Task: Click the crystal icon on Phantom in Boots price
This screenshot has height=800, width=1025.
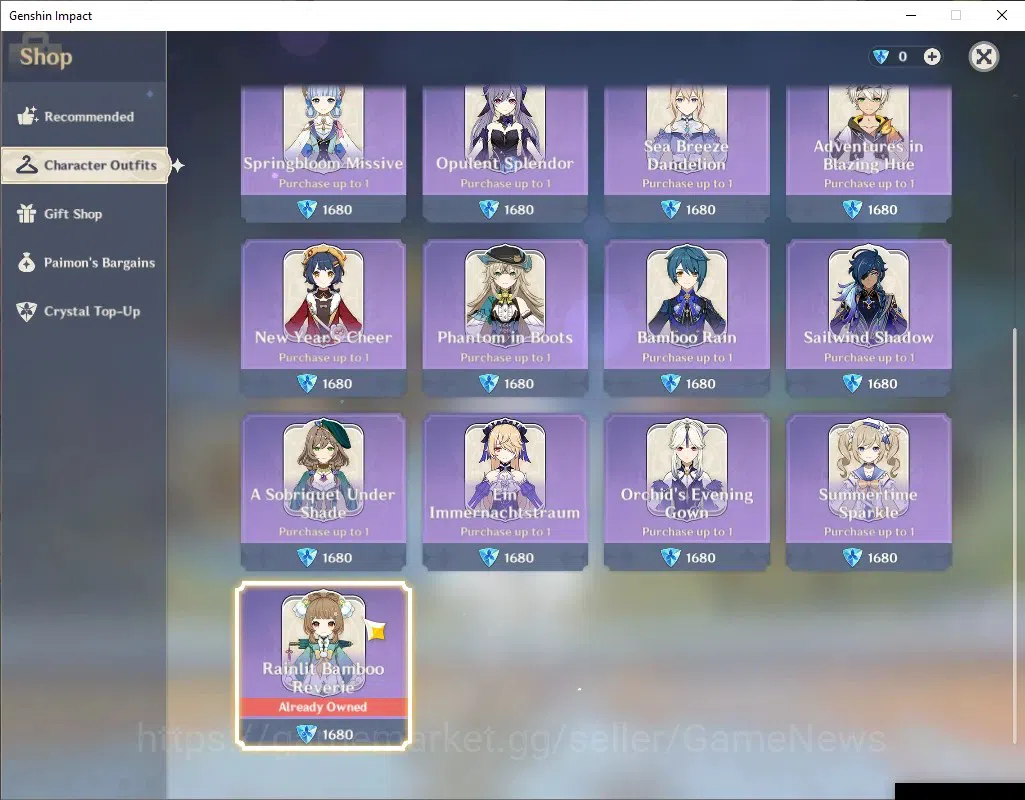Action: click(488, 383)
